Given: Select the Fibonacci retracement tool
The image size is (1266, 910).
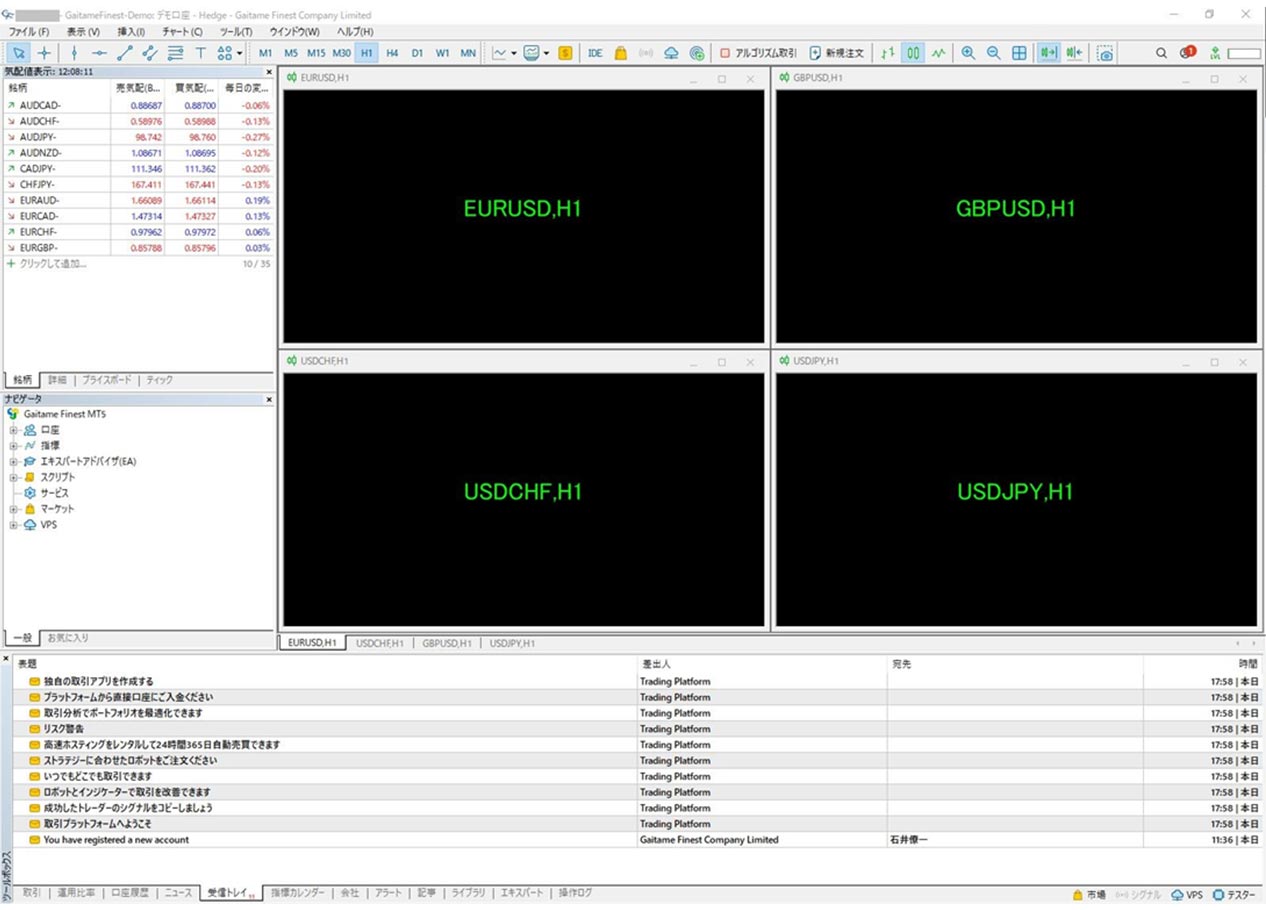Looking at the screenshot, I should tap(176, 53).
